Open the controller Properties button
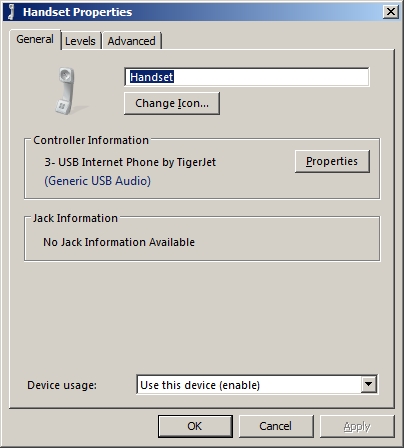The width and height of the screenshot is (404, 448). (332, 161)
